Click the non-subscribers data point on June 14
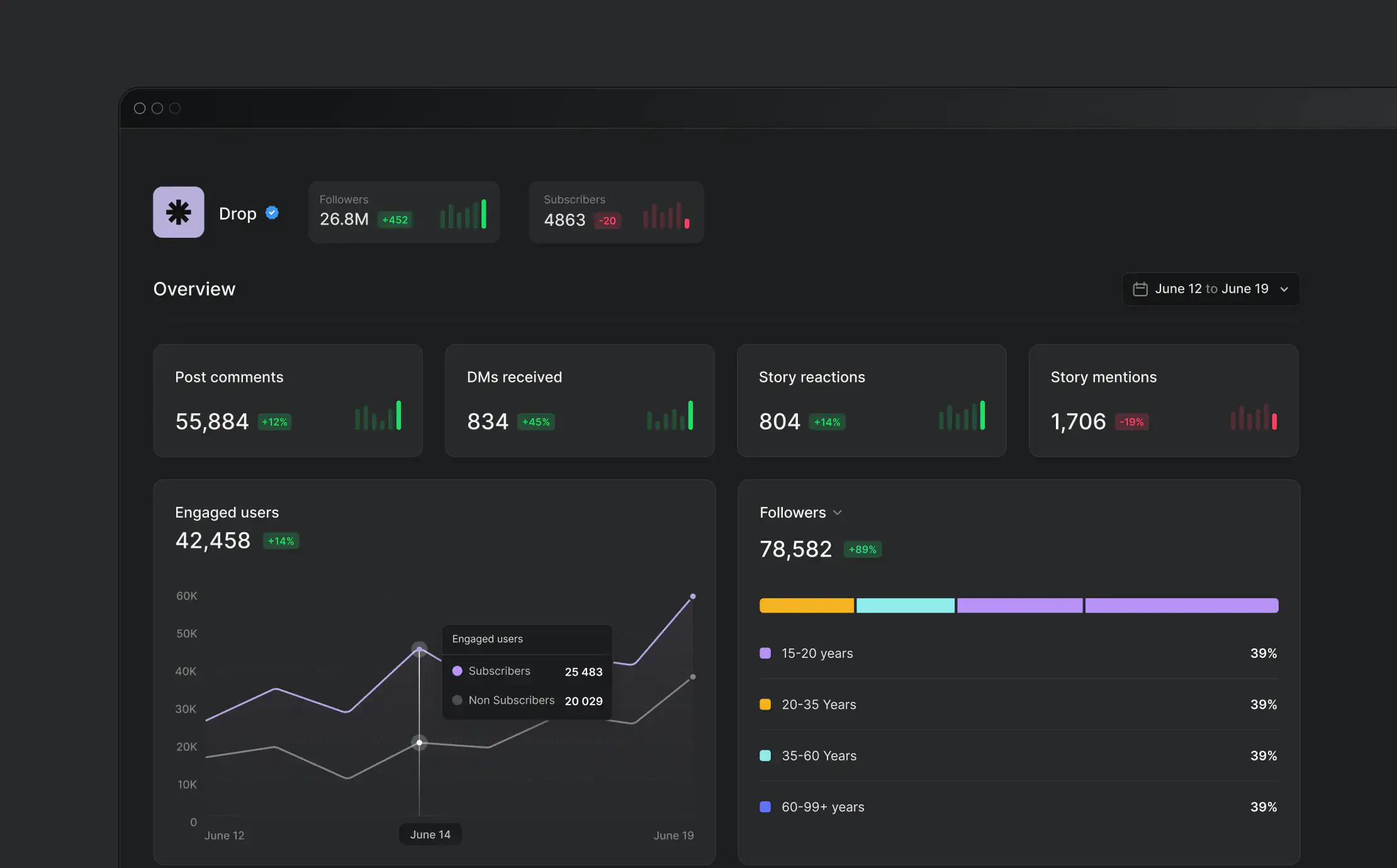This screenshot has height=868, width=1397. 419,743
